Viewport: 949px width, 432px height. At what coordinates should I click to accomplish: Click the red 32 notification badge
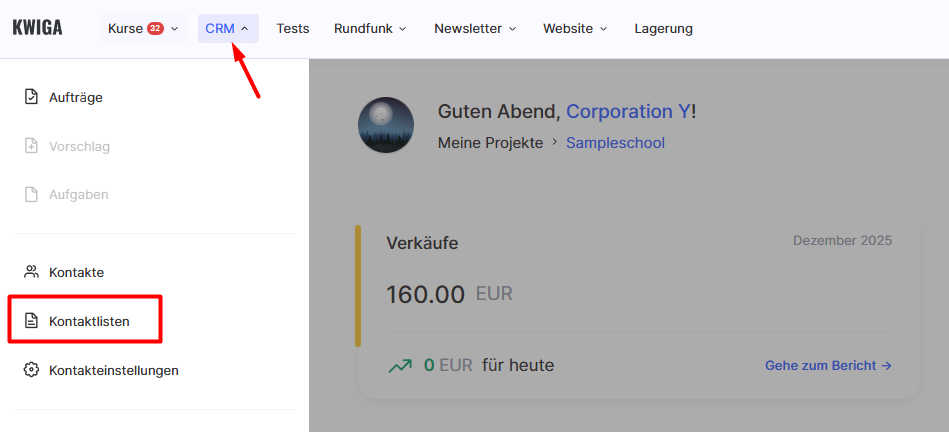155,29
